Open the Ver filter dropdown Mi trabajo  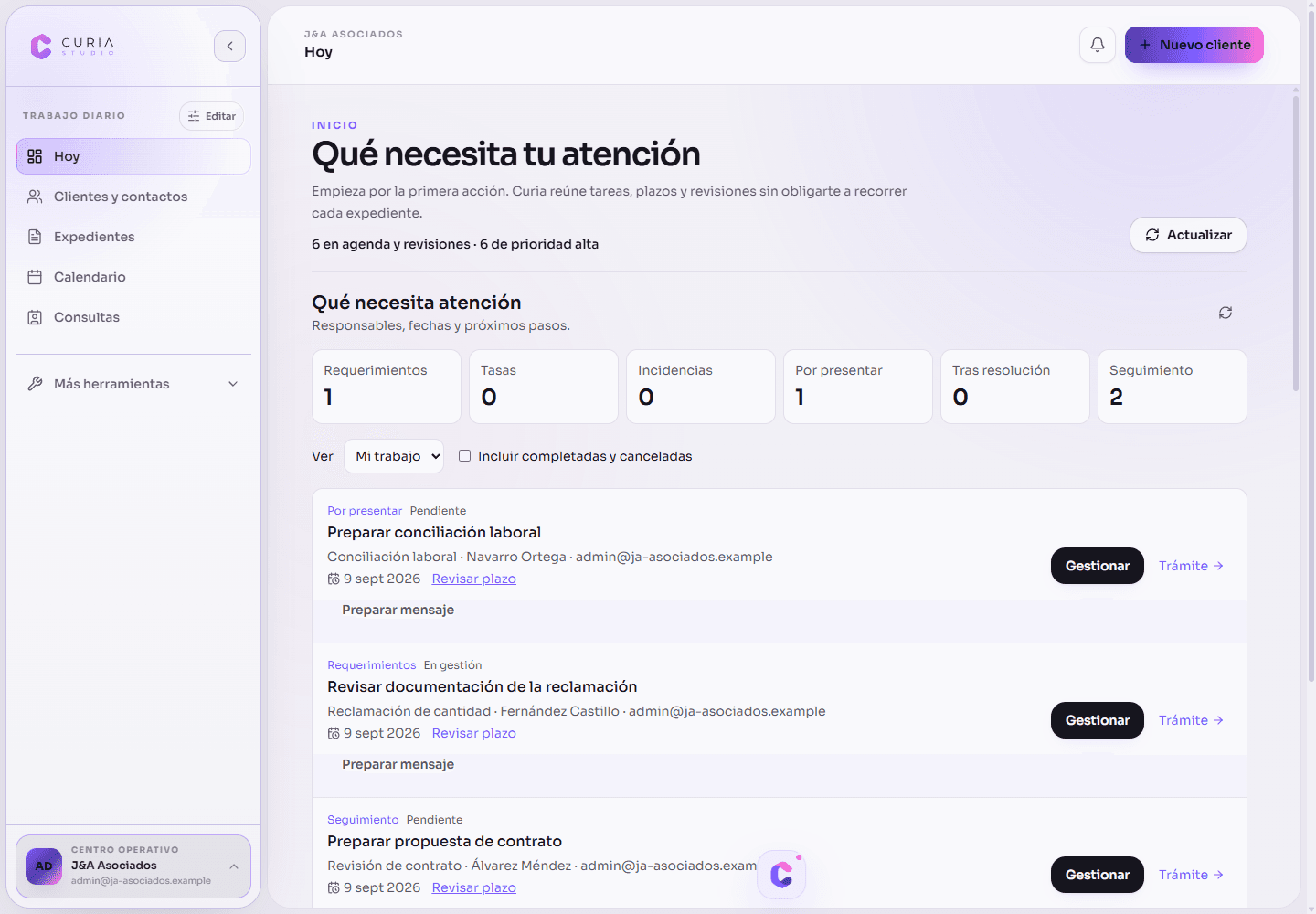[x=394, y=456]
